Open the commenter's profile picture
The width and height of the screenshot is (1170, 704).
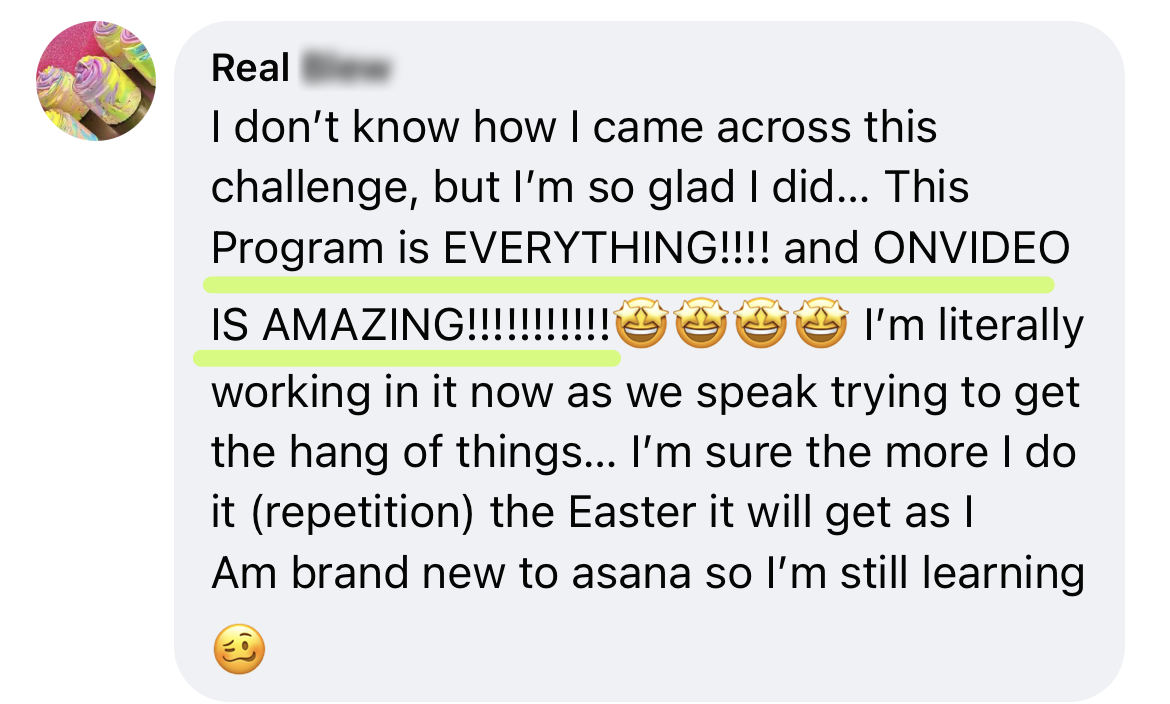point(96,81)
